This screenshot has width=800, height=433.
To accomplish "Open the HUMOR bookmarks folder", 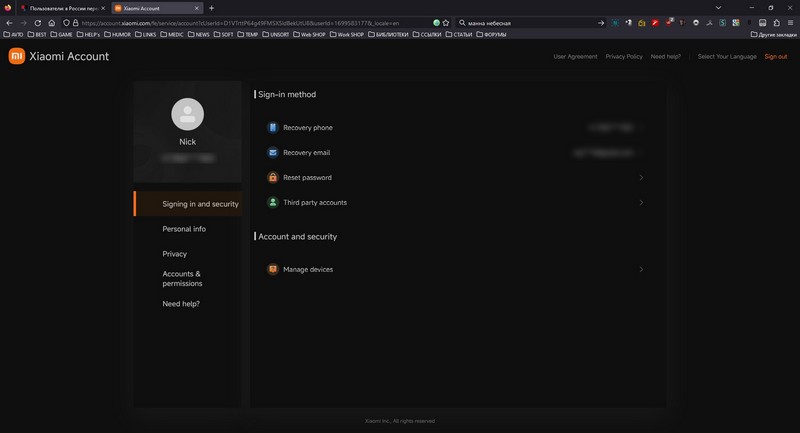I will [117, 35].
